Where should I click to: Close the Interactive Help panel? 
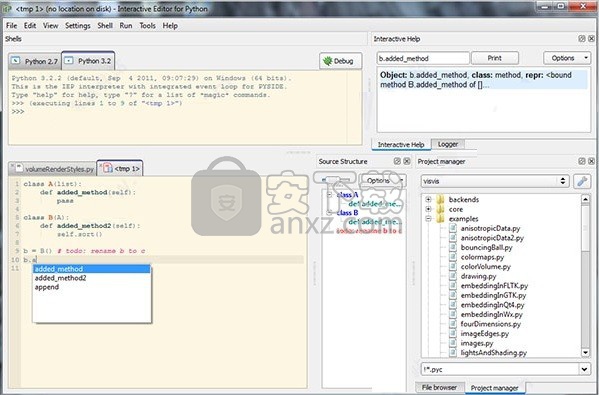tap(591, 39)
